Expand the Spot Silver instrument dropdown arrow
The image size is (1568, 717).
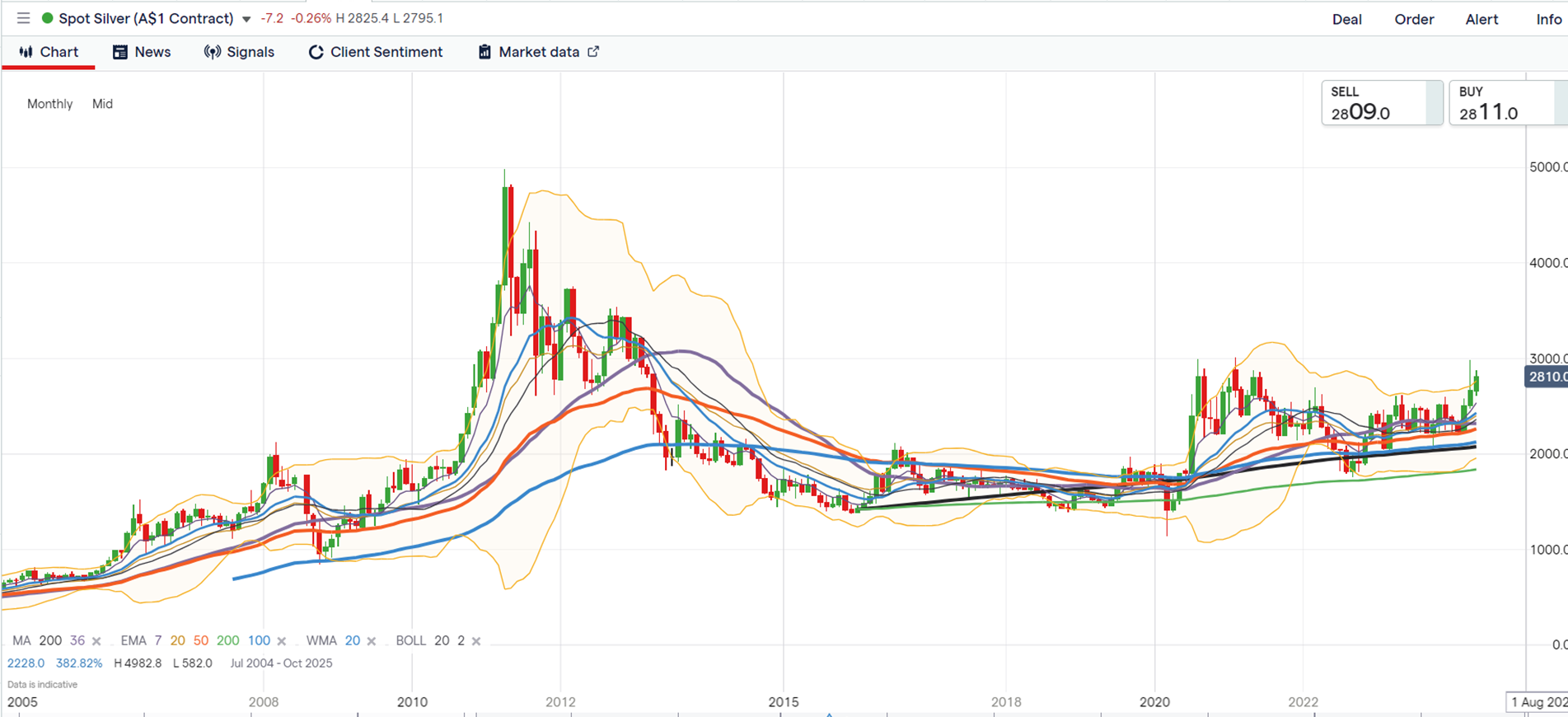click(246, 19)
